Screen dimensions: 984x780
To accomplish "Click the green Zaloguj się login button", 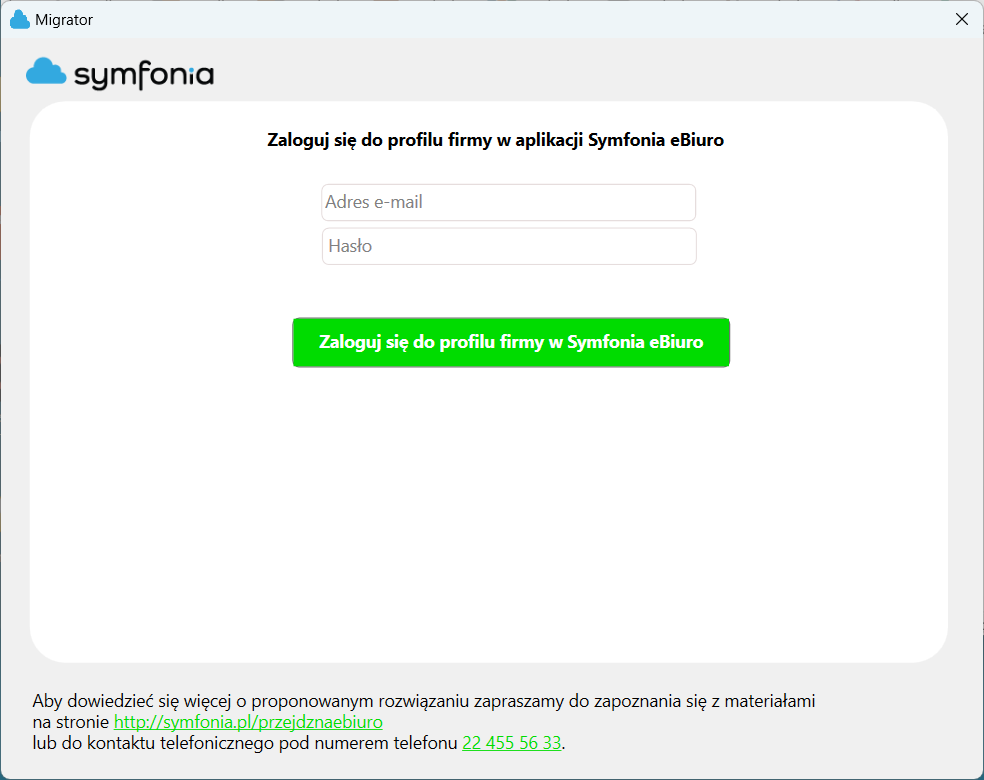I will [511, 342].
